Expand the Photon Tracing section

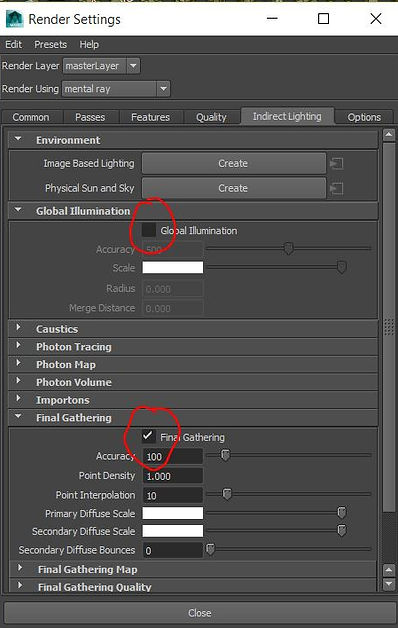click(x=18, y=346)
